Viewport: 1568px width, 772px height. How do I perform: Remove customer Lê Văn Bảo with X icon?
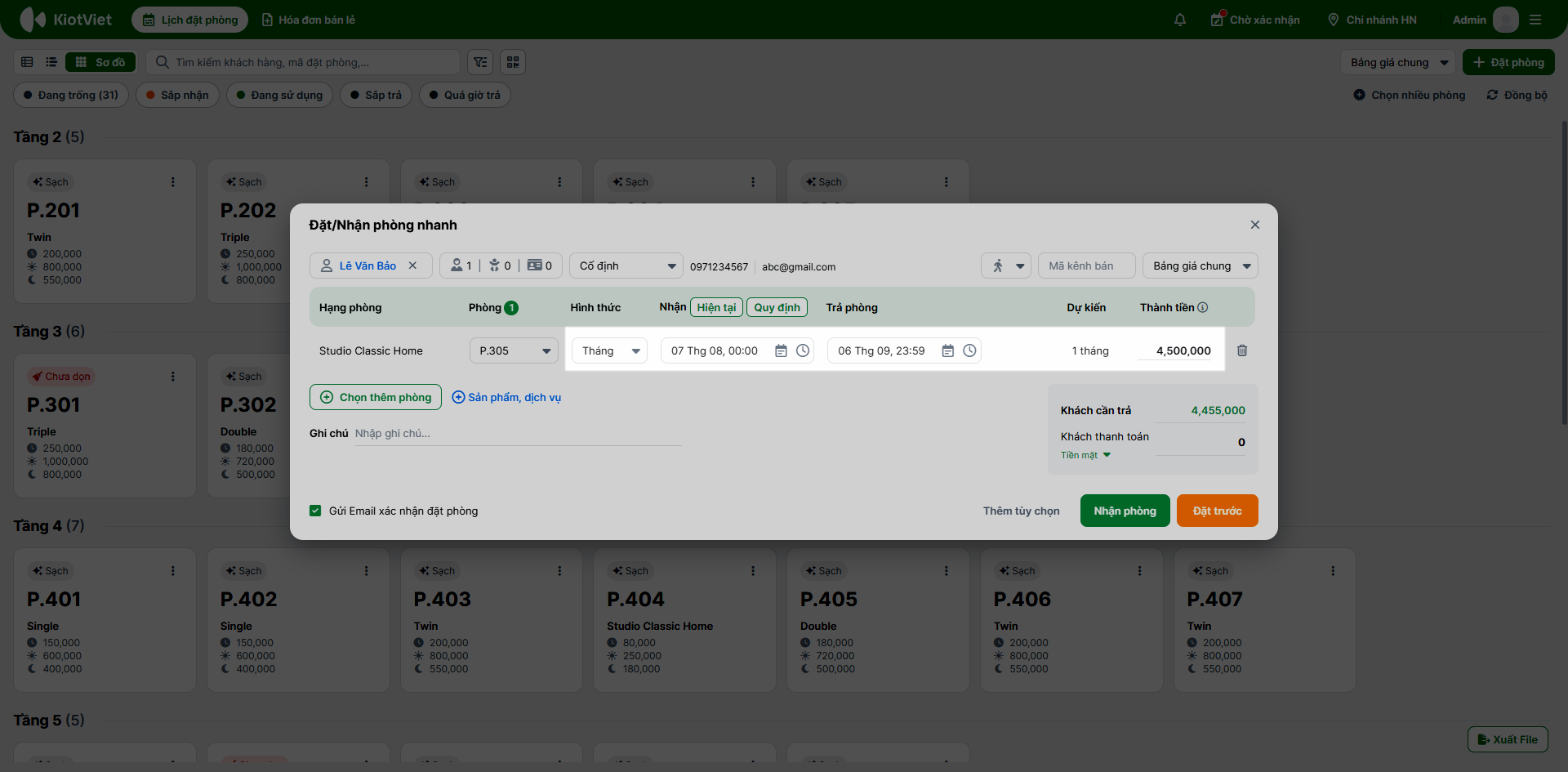(412, 266)
